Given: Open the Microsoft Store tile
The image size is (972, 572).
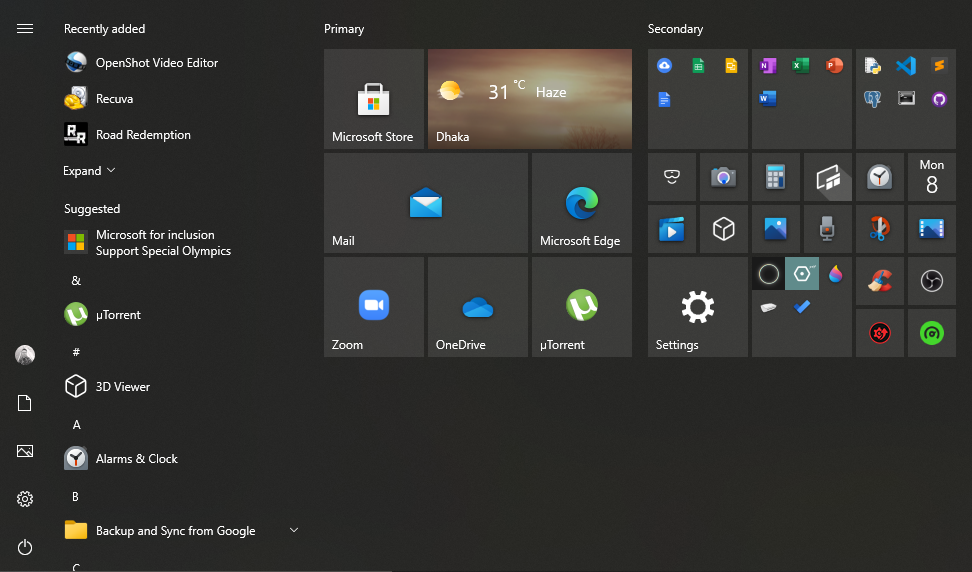Looking at the screenshot, I should (373, 99).
